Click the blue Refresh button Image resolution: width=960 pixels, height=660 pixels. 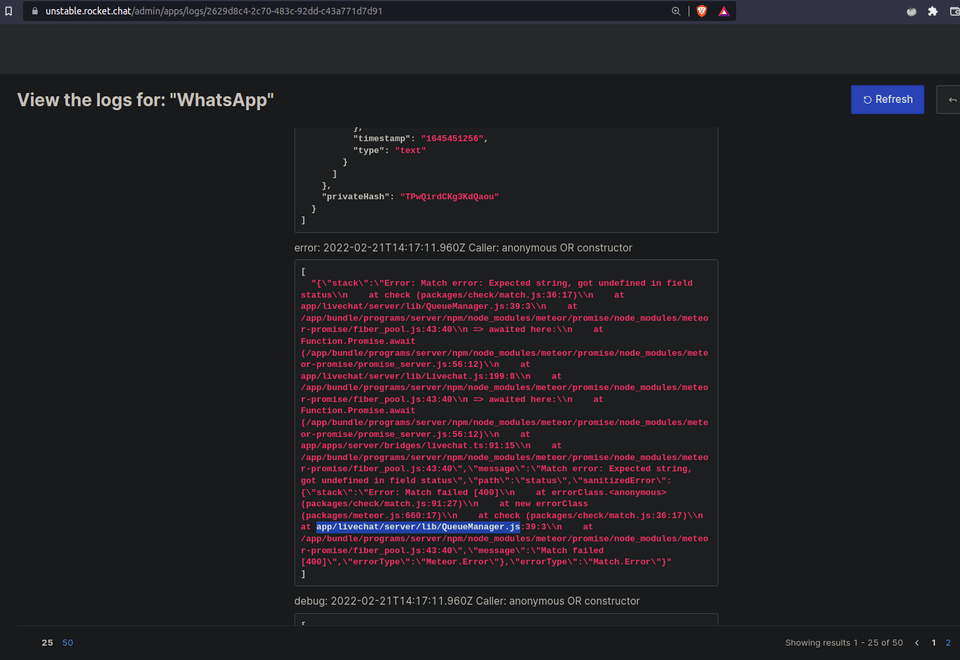(x=887, y=99)
